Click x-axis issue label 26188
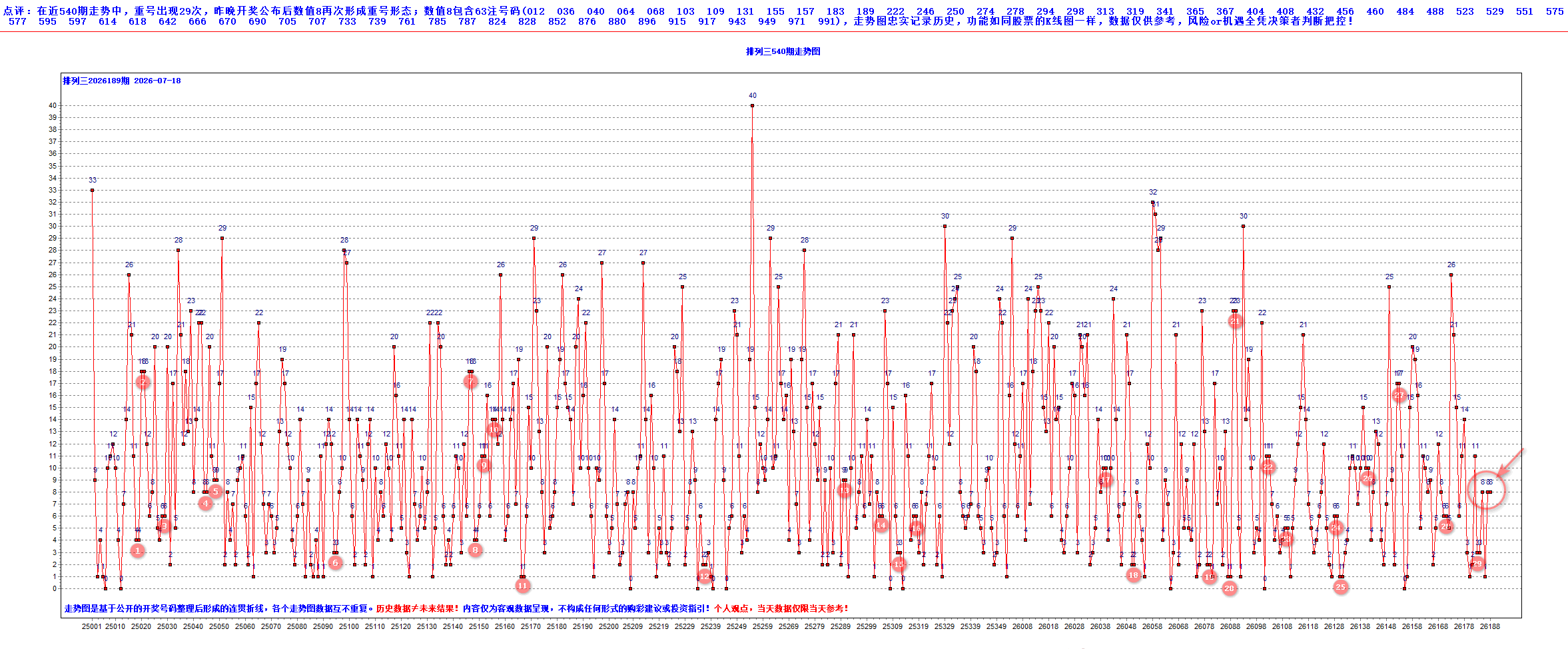Image resolution: width=1568 pixels, height=649 pixels. point(1490,626)
